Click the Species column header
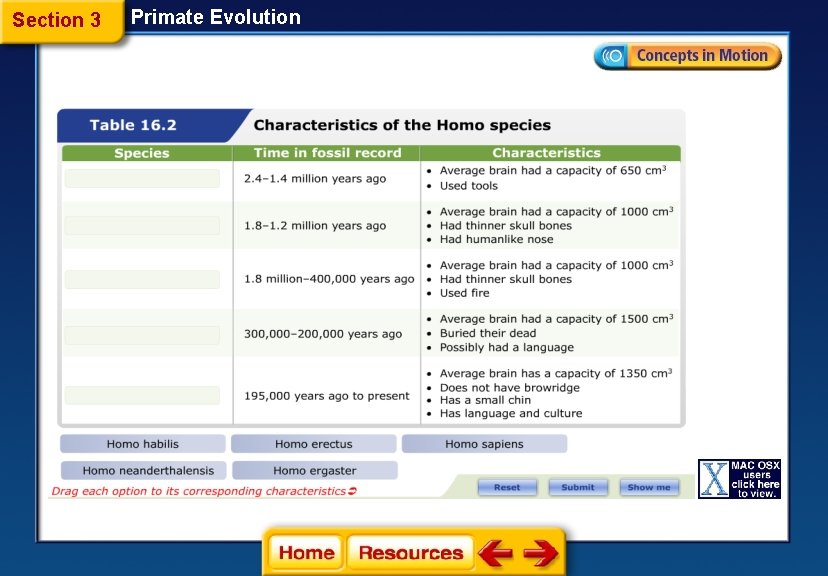Image resolution: width=828 pixels, height=576 pixels. 142,153
